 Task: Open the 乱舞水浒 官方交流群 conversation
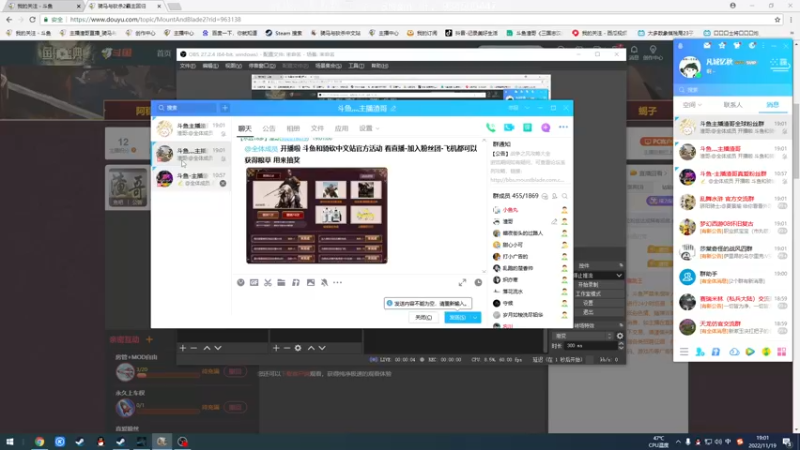point(733,202)
